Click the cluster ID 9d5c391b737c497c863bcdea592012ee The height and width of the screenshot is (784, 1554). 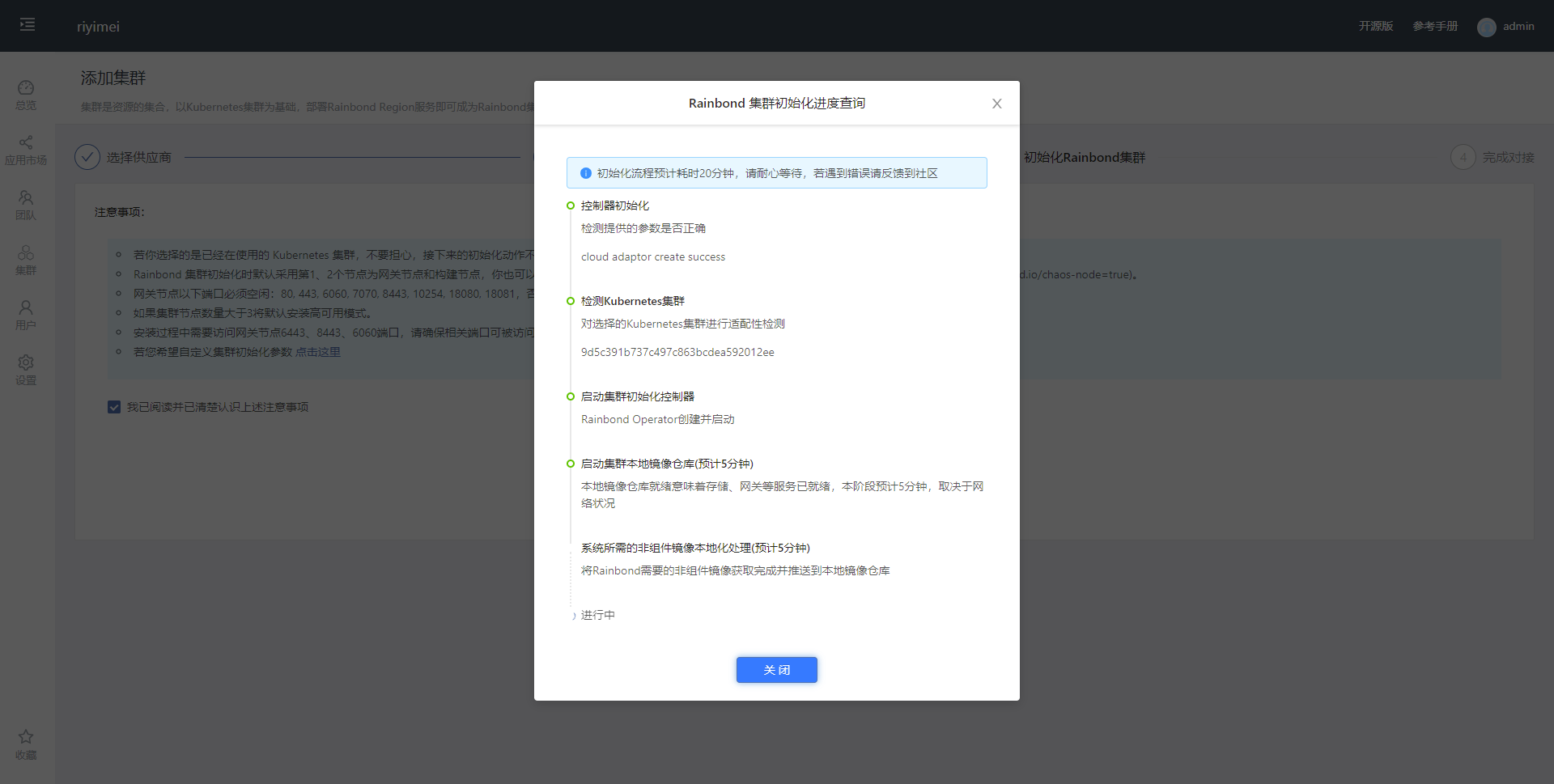677,352
